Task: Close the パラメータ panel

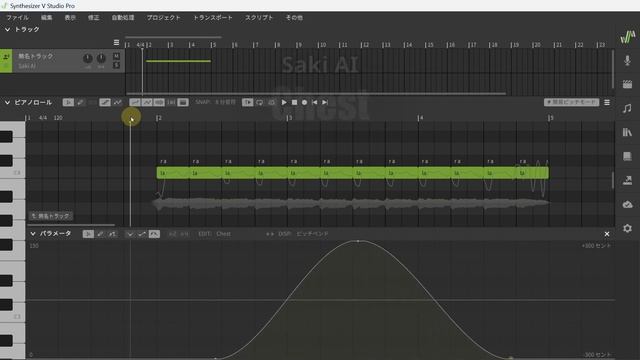Action: pyautogui.click(x=607, y=234)
